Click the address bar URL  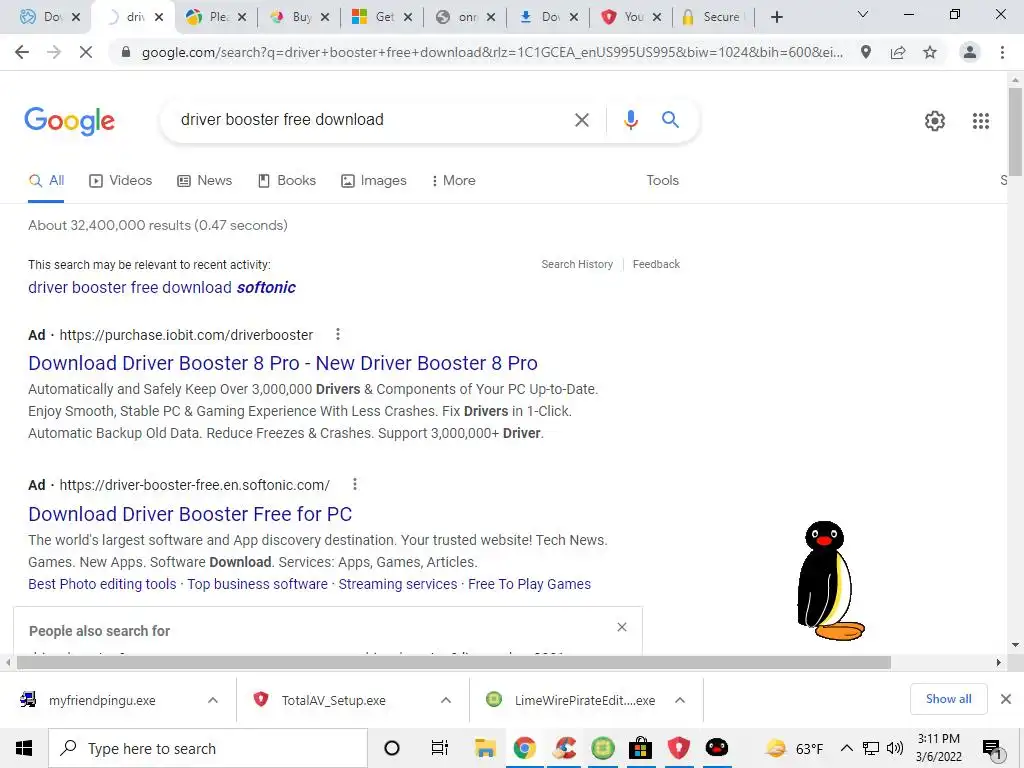[x=492, y=52]
